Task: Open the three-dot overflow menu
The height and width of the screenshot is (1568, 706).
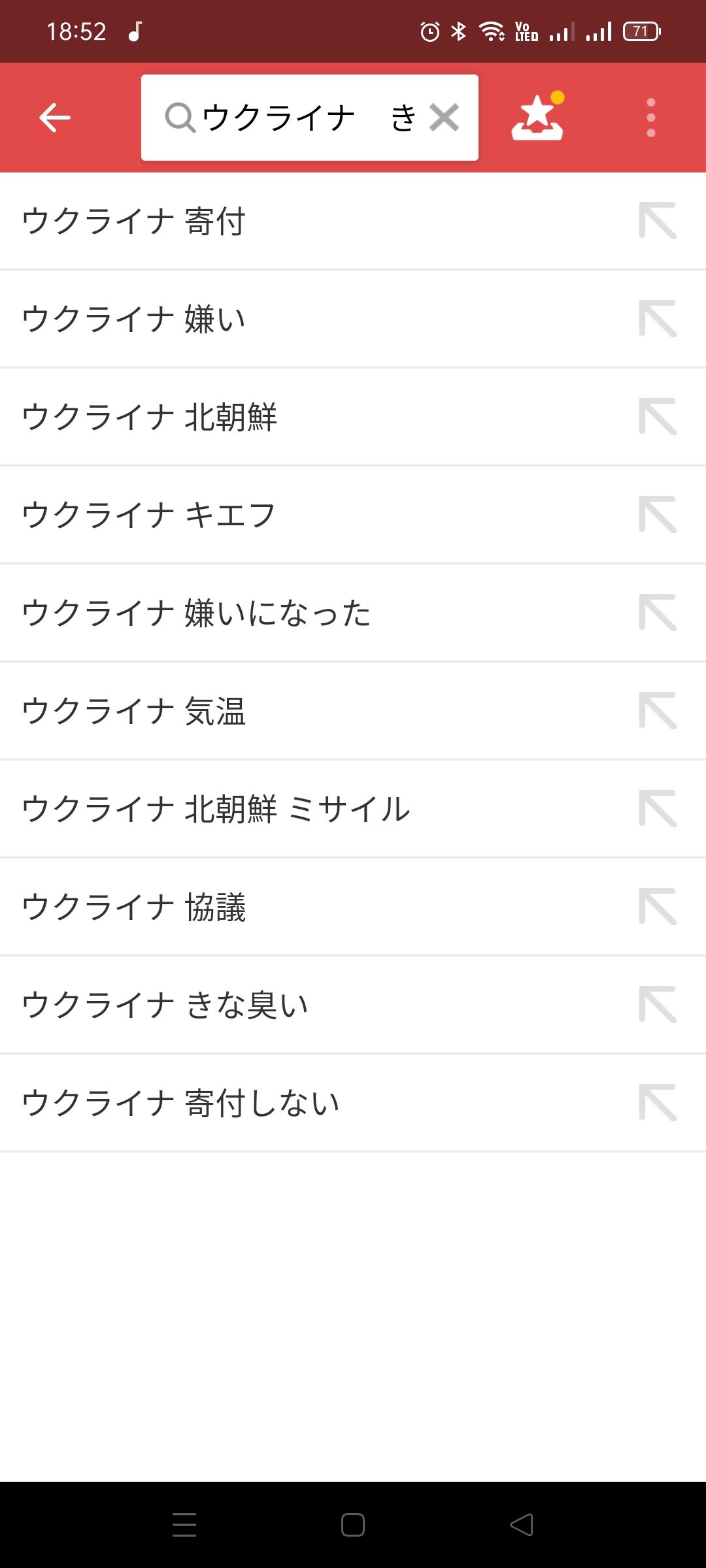Action: (x=650, y=118)
